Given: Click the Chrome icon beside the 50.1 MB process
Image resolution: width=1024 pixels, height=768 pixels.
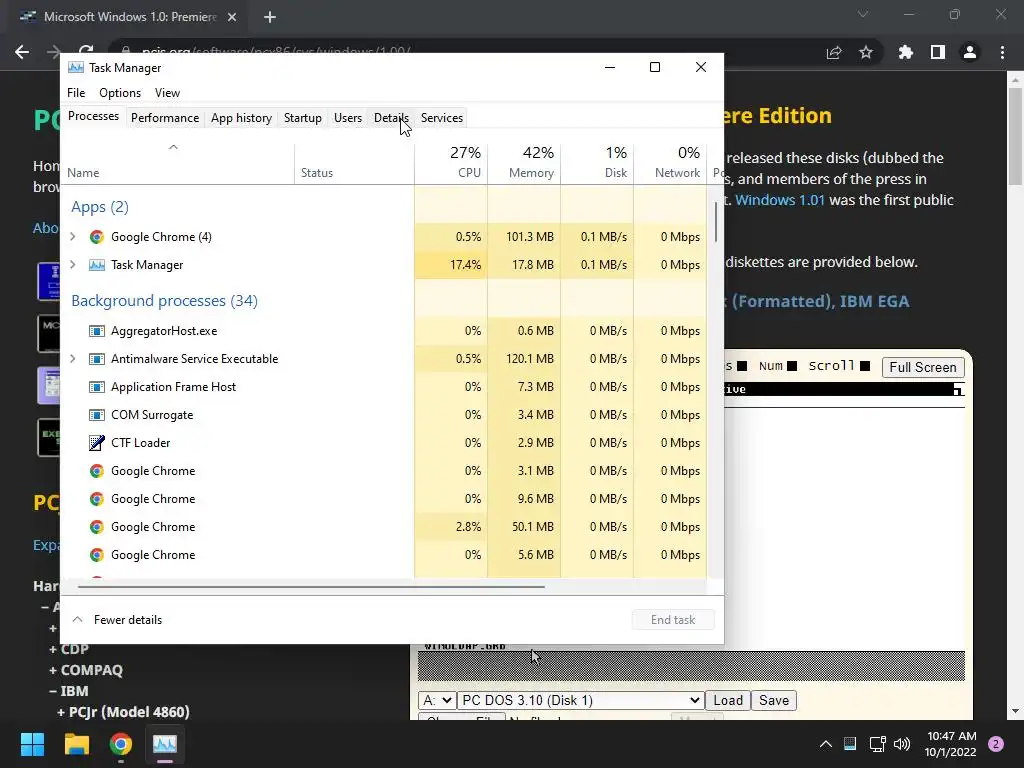Looking at the screenshot, I should click(x=97, y=527).
